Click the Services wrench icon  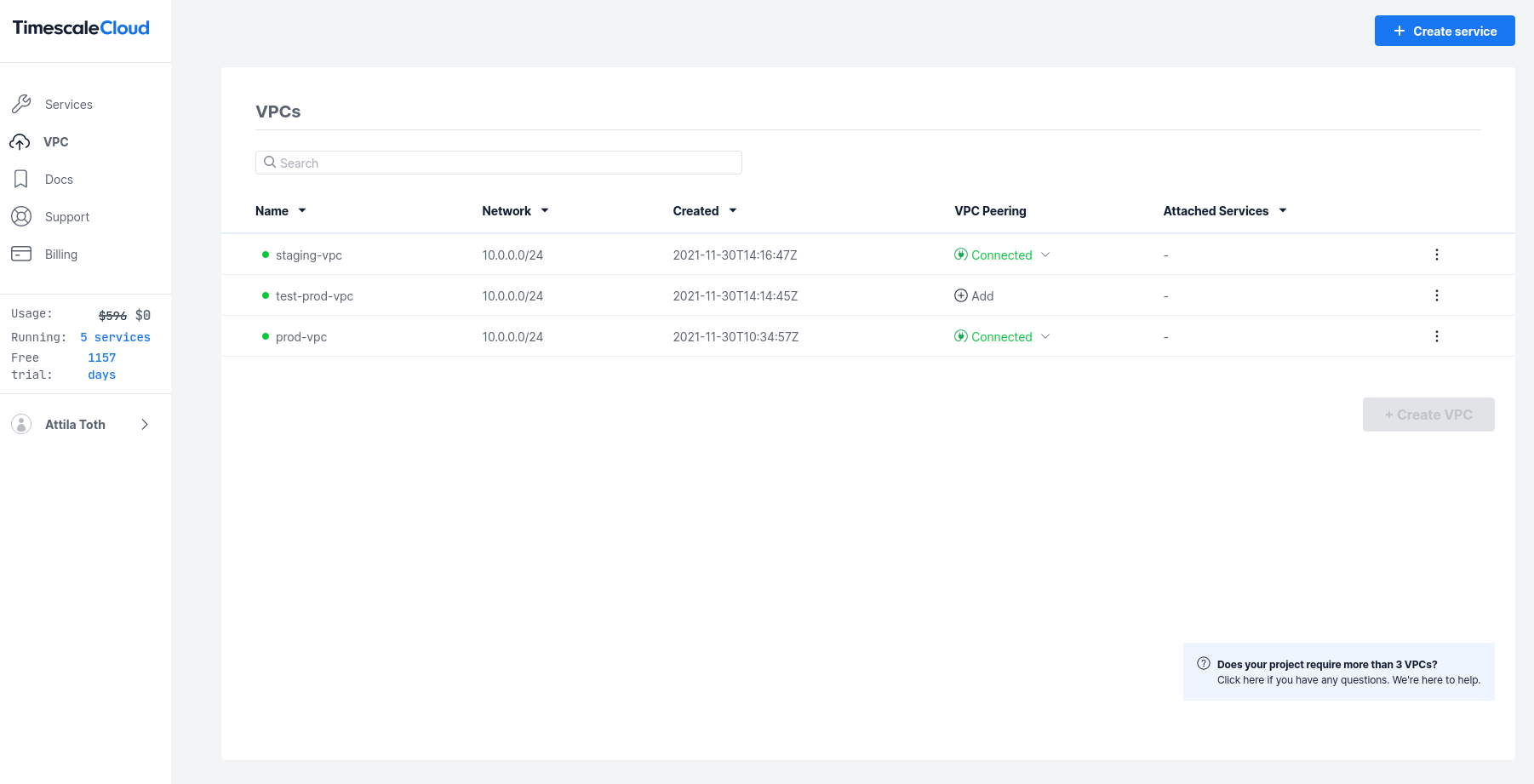[21, 104]
